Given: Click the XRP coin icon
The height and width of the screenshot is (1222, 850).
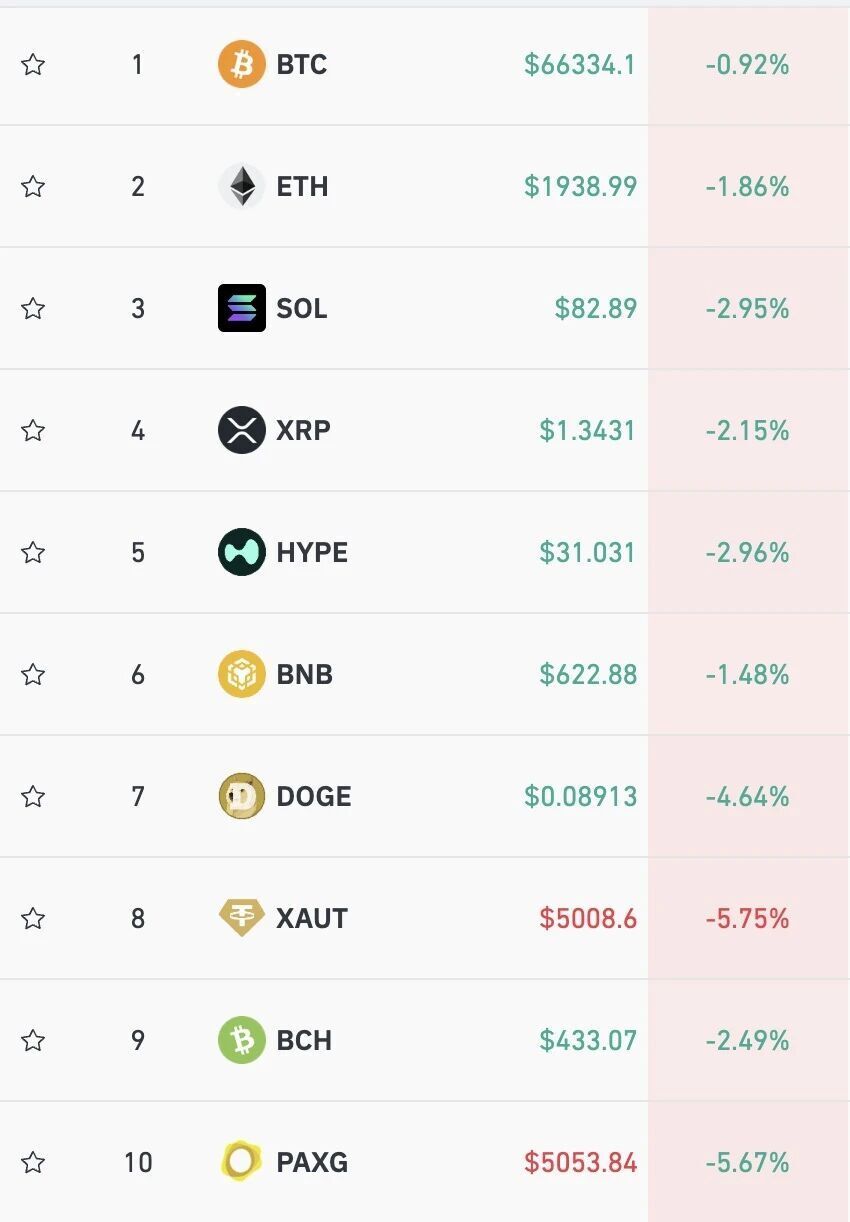Looking at the screenshot, I should [241, 431].
